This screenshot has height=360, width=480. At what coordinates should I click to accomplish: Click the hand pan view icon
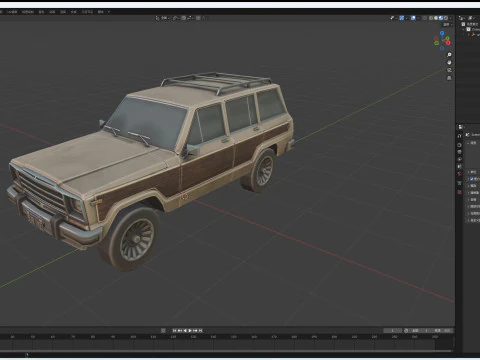click(x=449, y=62)
